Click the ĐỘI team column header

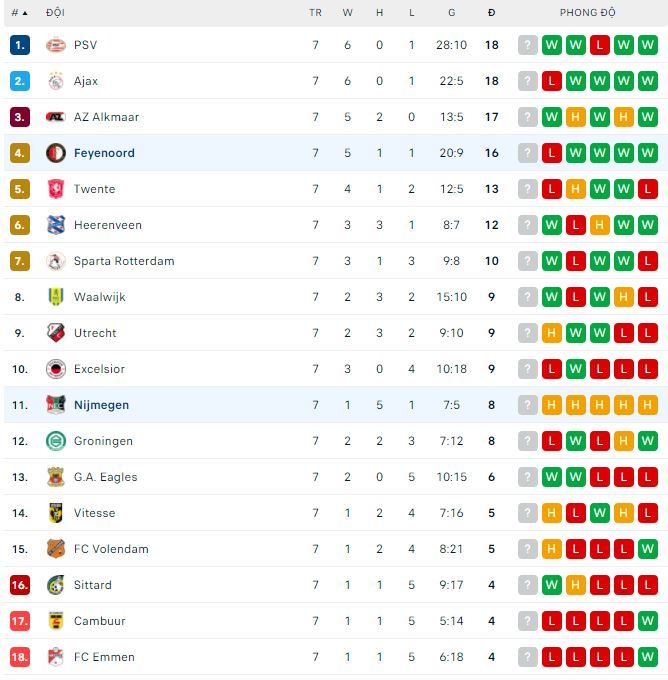pyautogui.click(x=55, y=13)
